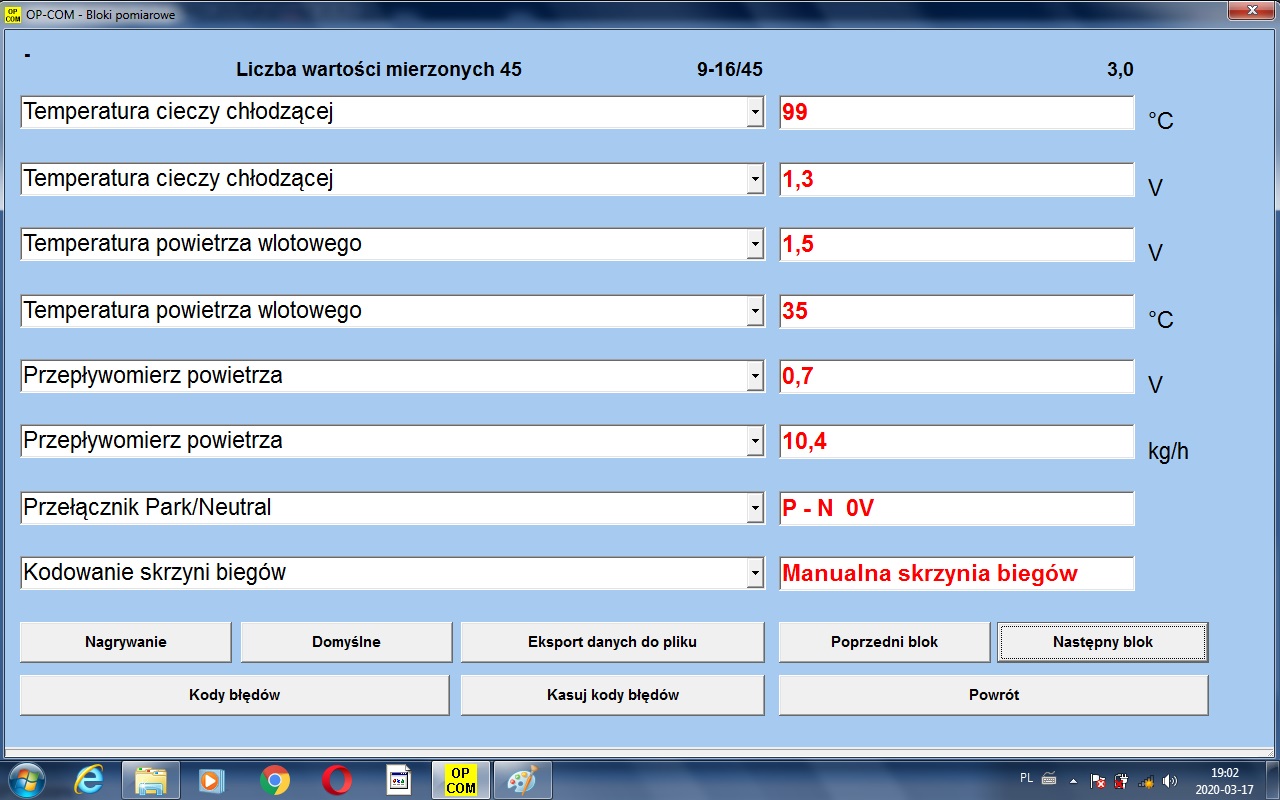Open the OP-COM taskbar icon

coord(461,780)
